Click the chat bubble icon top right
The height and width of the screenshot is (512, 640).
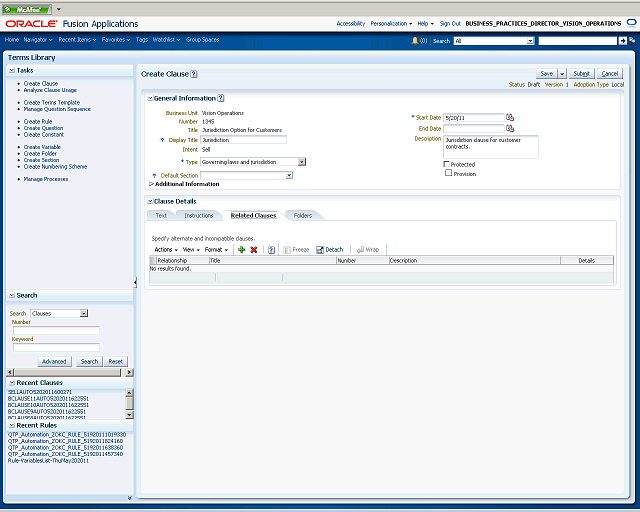click(x=631, y=23)
